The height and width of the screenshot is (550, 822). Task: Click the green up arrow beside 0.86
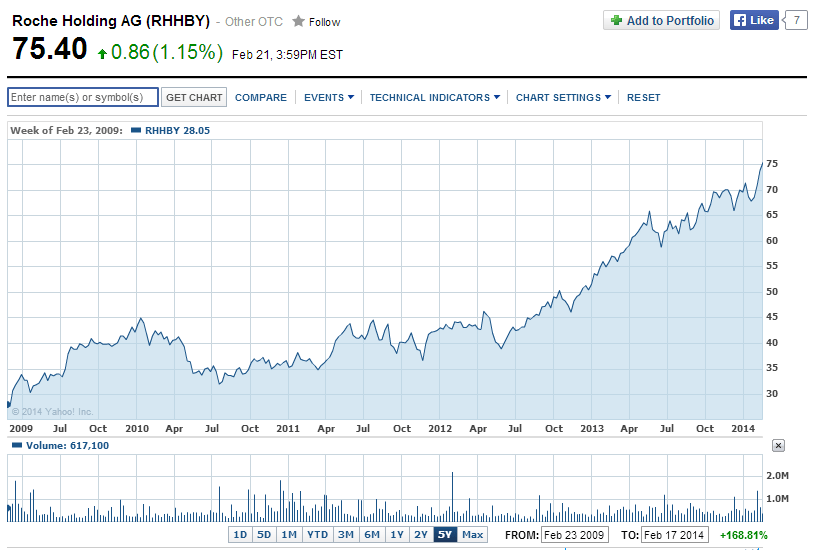[x=103, y=53]
